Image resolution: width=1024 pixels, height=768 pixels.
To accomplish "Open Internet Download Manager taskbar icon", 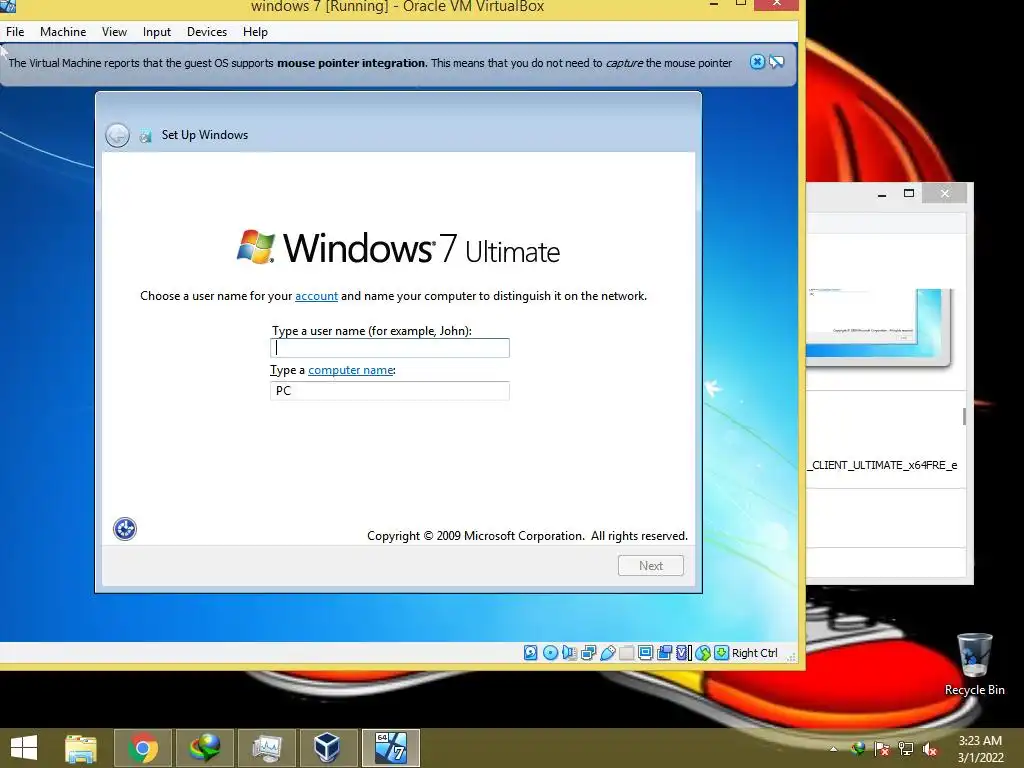I will tap(204, 748).
